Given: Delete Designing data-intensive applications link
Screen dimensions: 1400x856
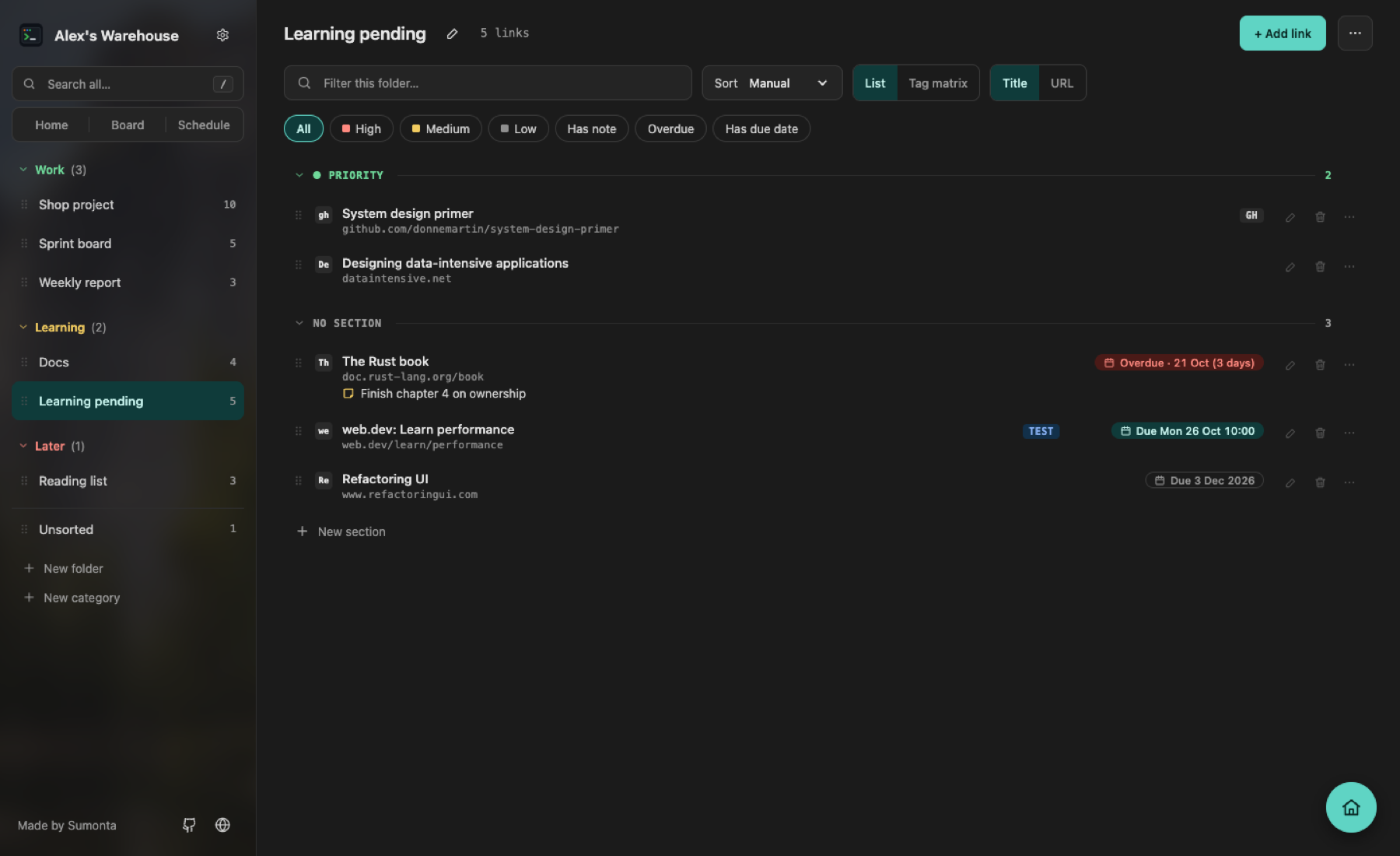Looking at the screenshot, I should pos(1320,267).
